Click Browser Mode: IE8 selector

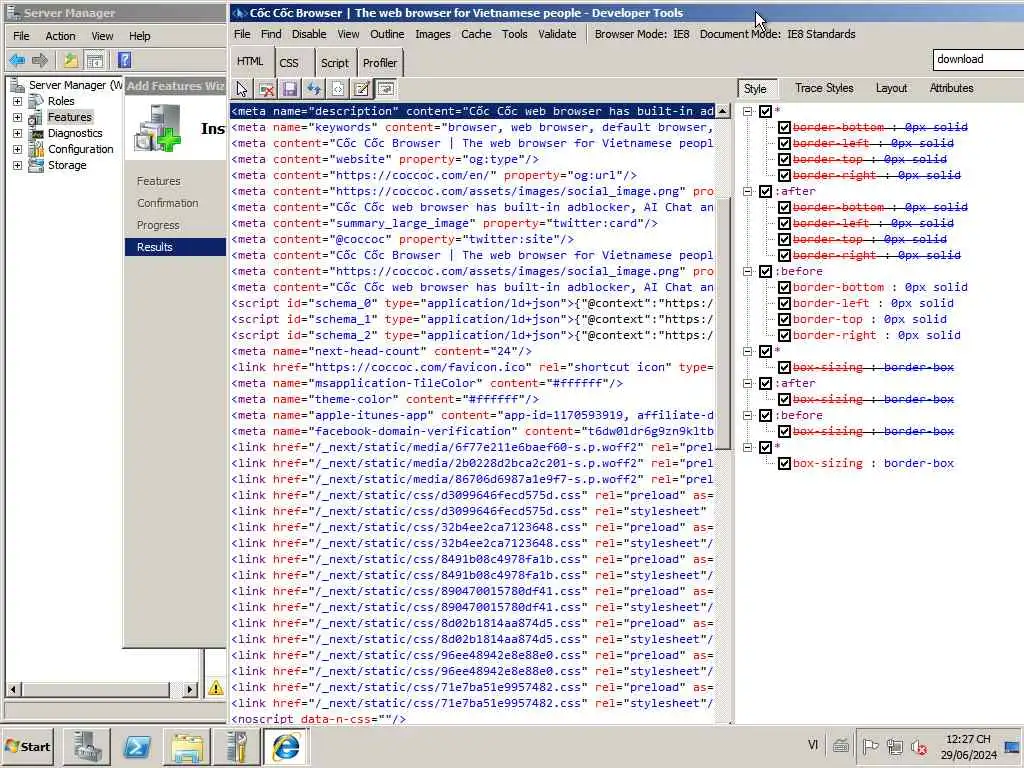pyautogui.click(x=642, y=34)
